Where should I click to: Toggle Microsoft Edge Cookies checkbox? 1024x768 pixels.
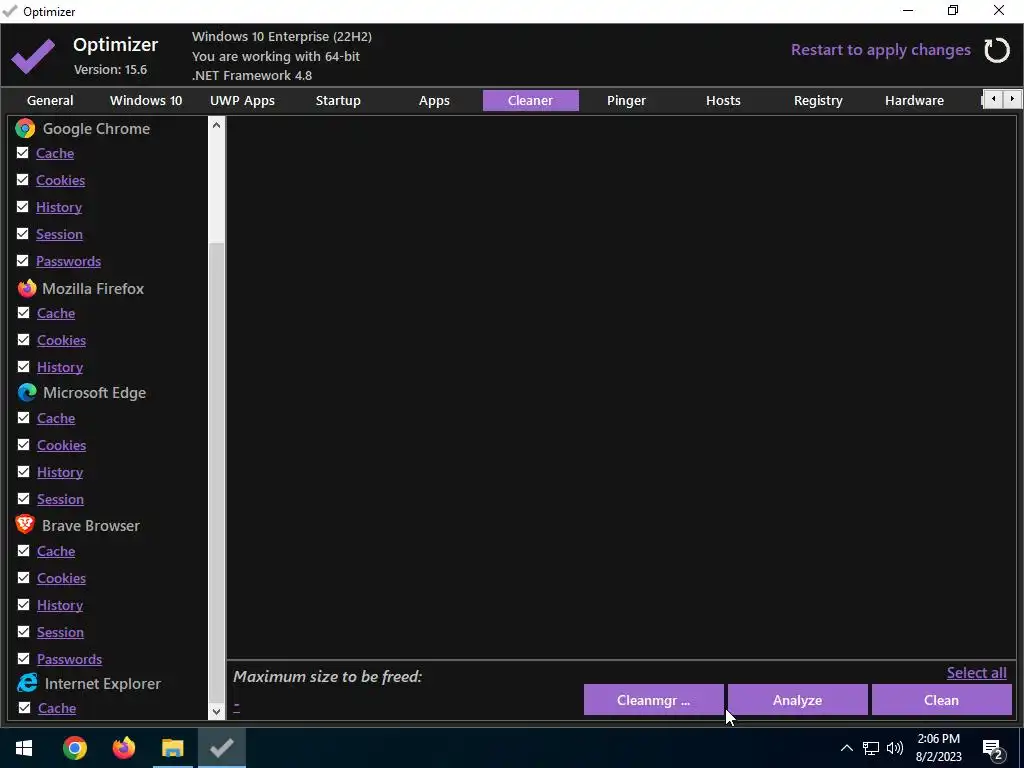[24, 445]
